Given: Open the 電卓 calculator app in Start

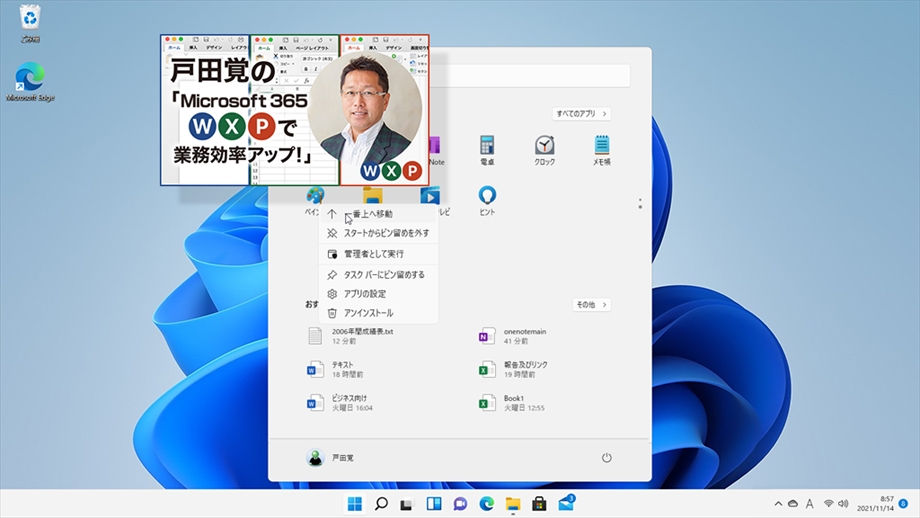Looking at the screenshot, I should click(x=487, y=150).
